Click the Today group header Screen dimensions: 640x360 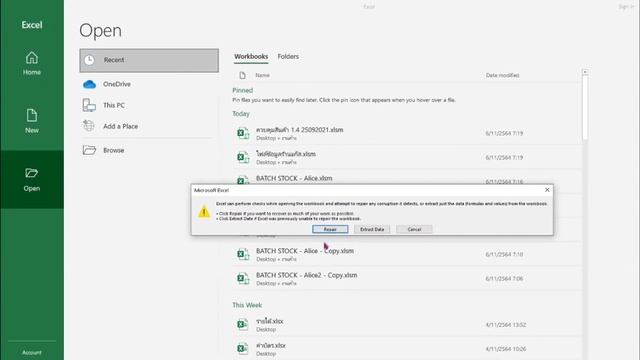click(241, 114)
